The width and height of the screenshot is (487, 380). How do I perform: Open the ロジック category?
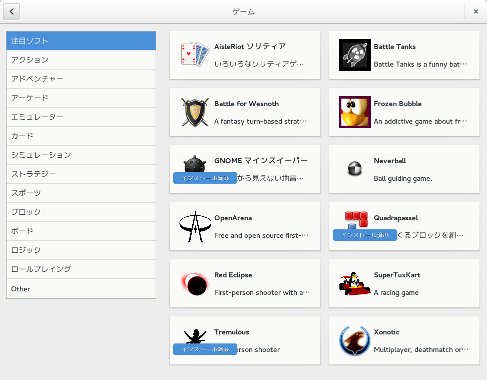(81, 250)
